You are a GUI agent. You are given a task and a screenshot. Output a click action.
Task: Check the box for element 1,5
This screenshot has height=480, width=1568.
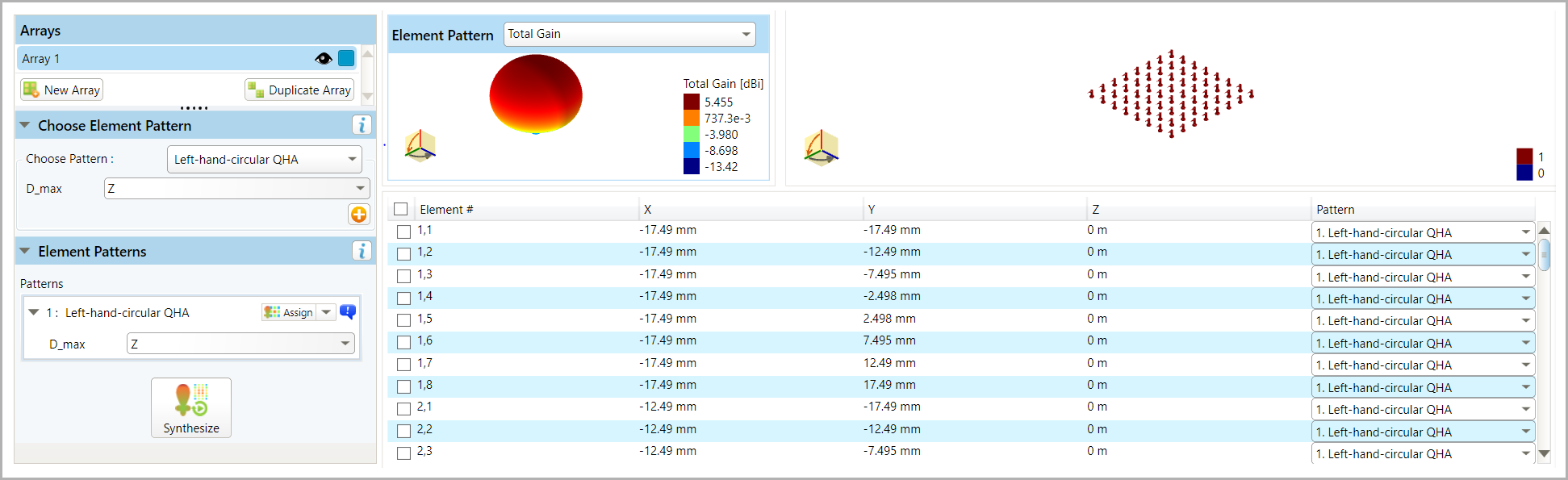[x=404, y=320]
